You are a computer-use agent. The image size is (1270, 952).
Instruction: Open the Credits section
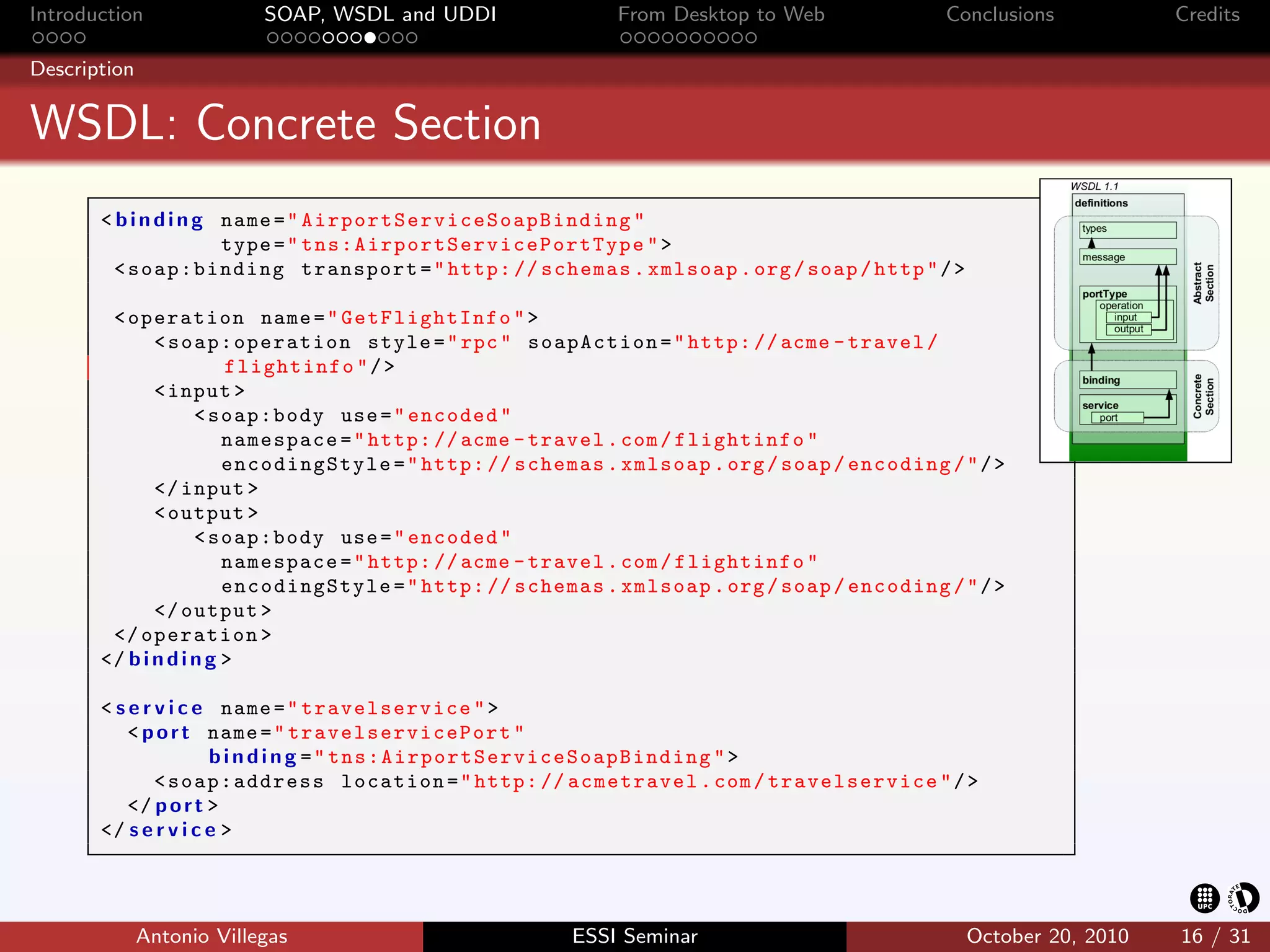(1207, 14)
